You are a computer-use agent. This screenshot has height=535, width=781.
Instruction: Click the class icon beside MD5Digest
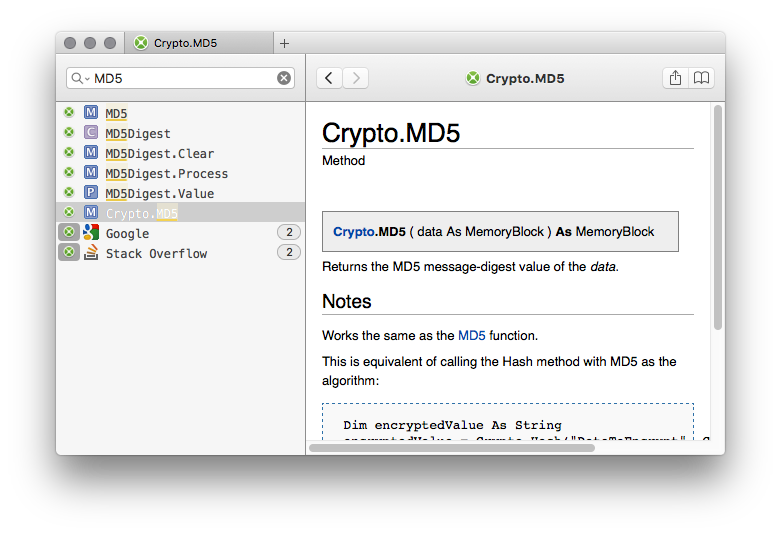click(91, 133)
